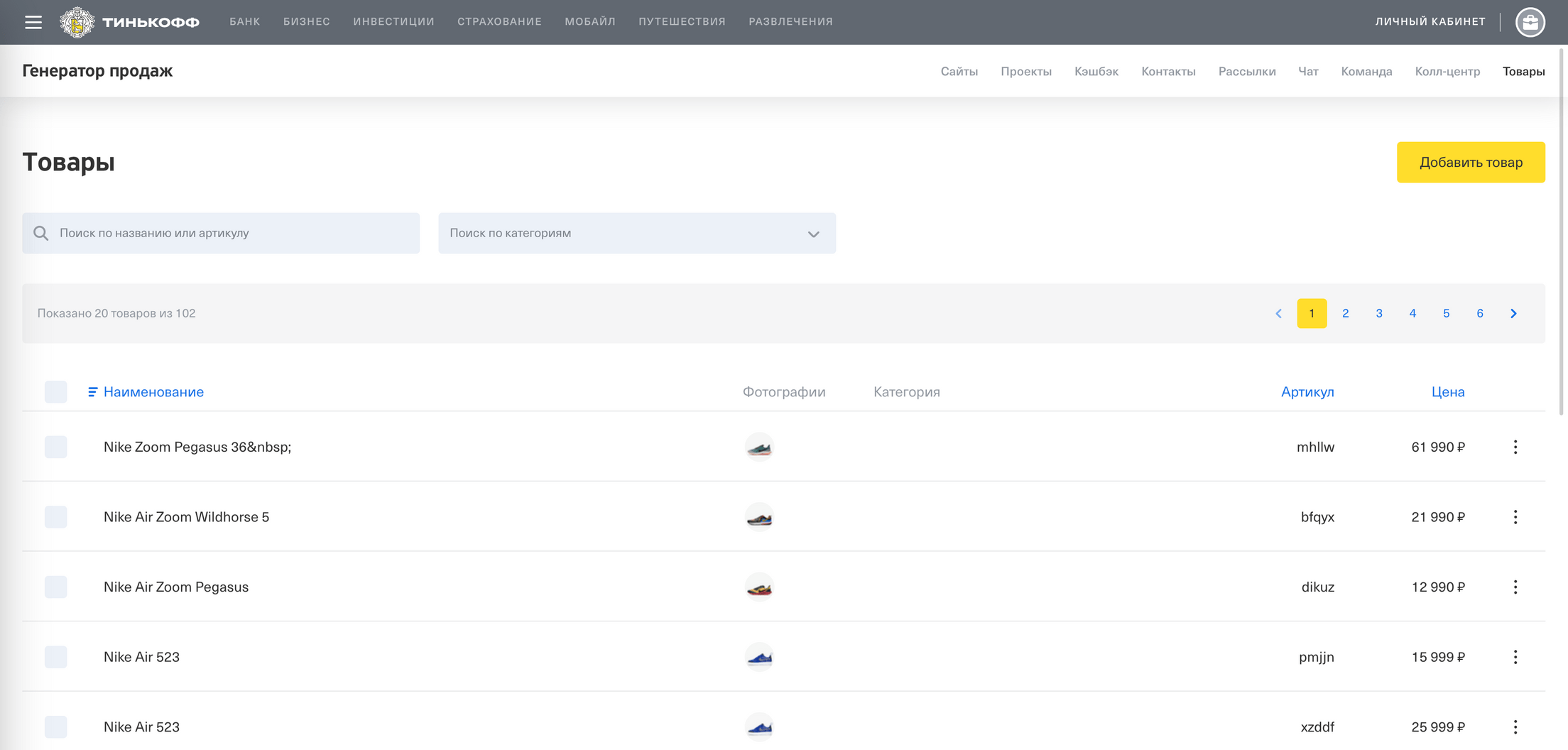1568x750 pixels.
Task: Open options menu for Nike Air Zoom Wildhorse 5
Action: pyautogui.click(x=1515, y=517)
